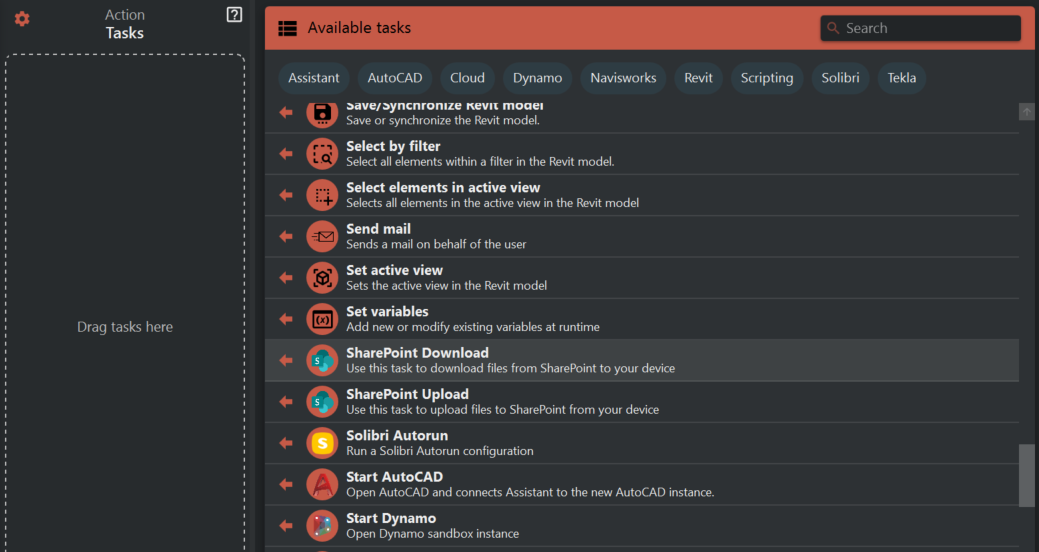Screen dimensions: 1039x552
Task: Click the Start Dynamo icon
Action: [322, 526]
